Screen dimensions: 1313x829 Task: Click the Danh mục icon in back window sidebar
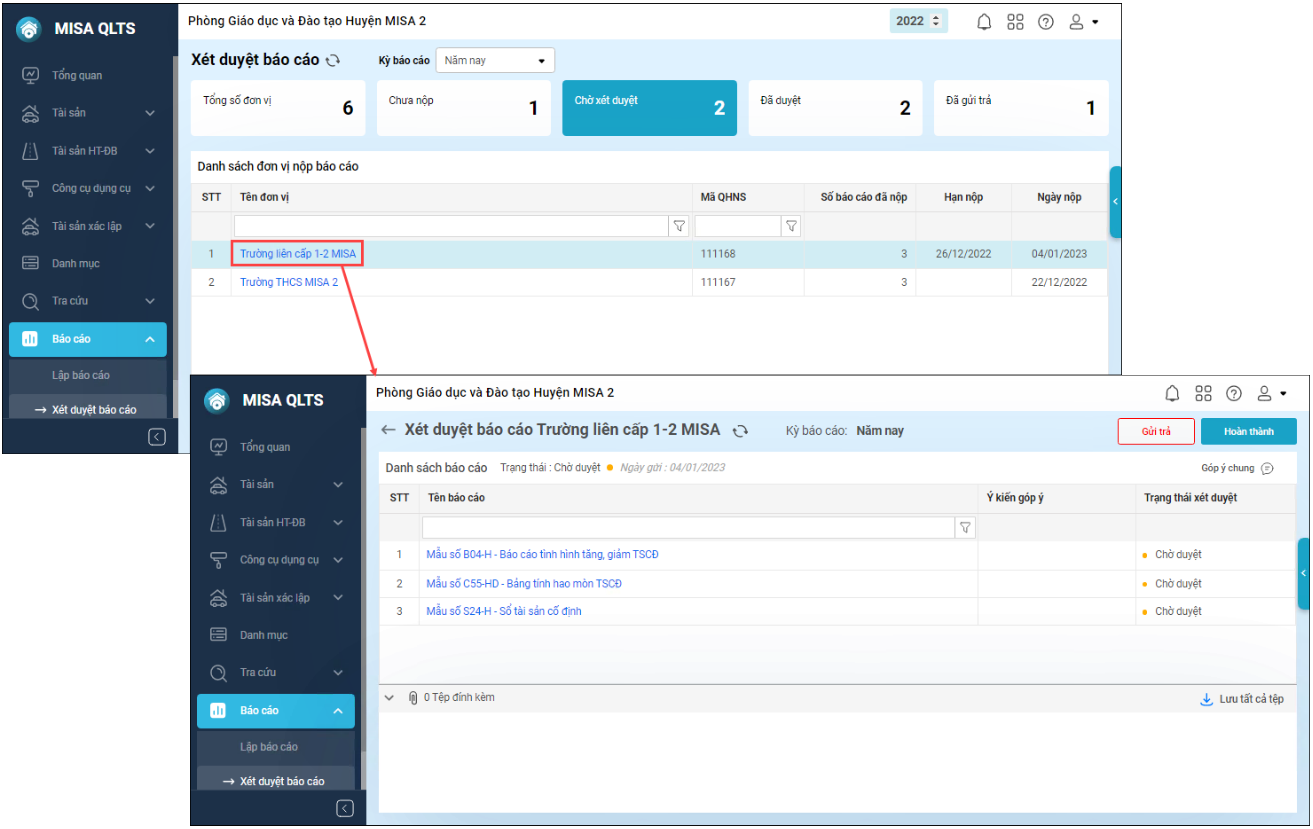point(30,263)
